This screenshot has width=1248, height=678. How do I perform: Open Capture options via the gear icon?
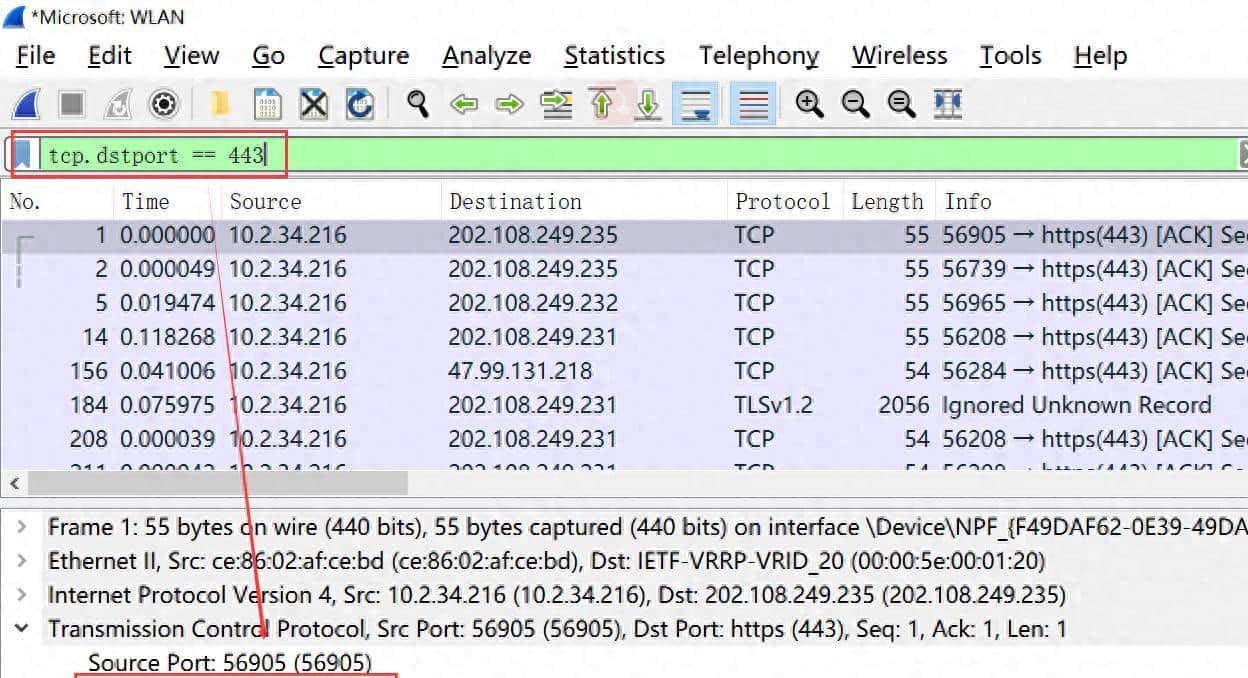(x=163, y=103)
